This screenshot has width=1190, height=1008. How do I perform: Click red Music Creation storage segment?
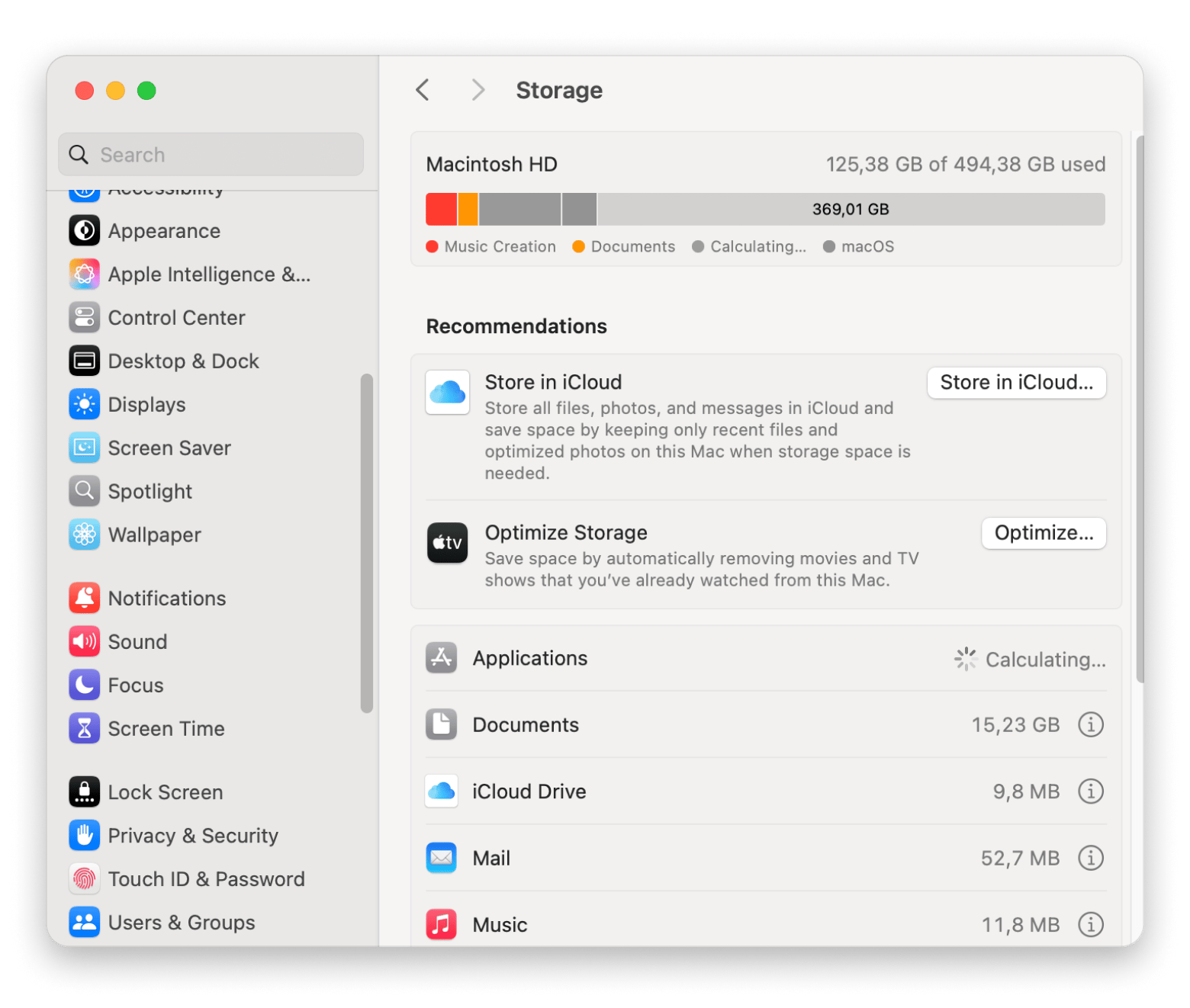point(441,209)
